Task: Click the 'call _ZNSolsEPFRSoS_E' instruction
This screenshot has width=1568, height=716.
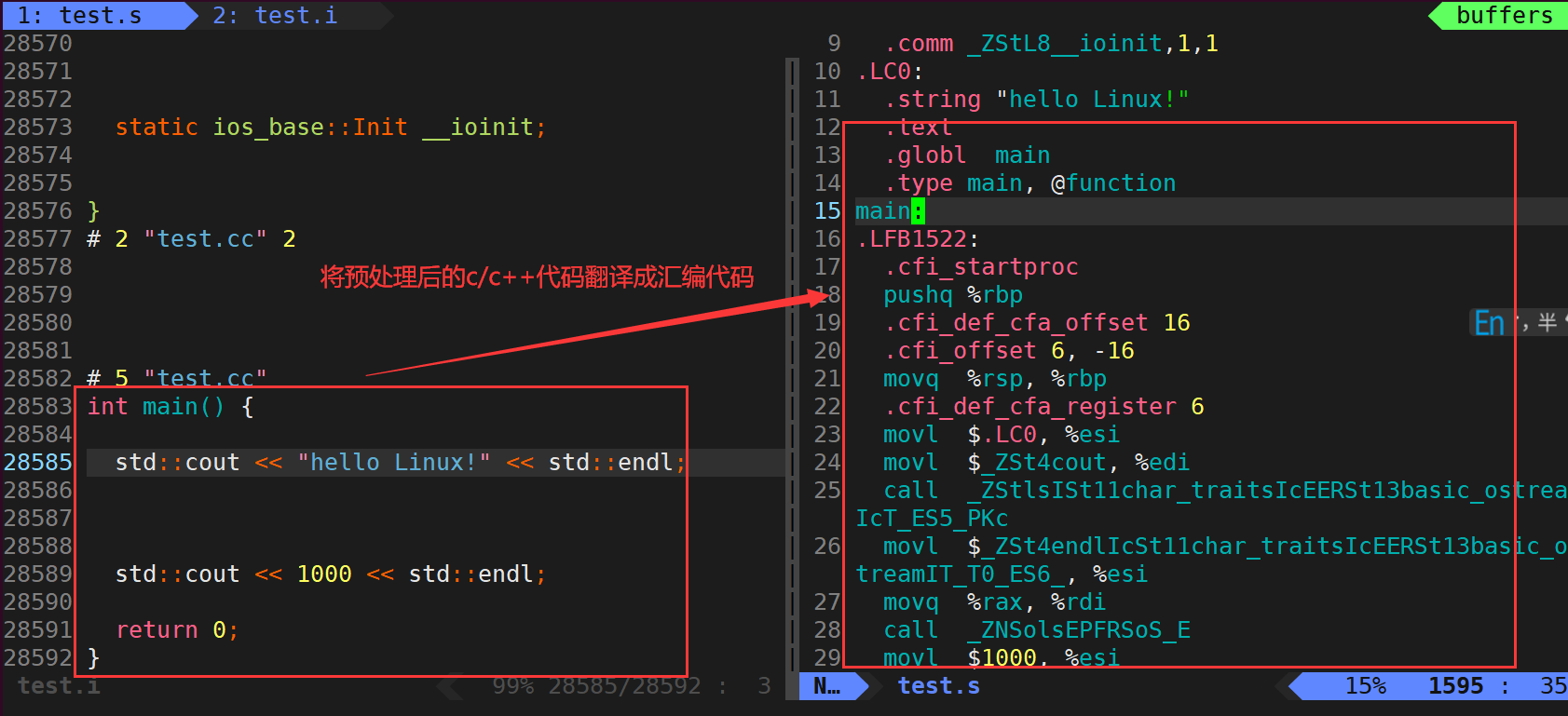Action: pyautogui.click(x=1037, y=630)
